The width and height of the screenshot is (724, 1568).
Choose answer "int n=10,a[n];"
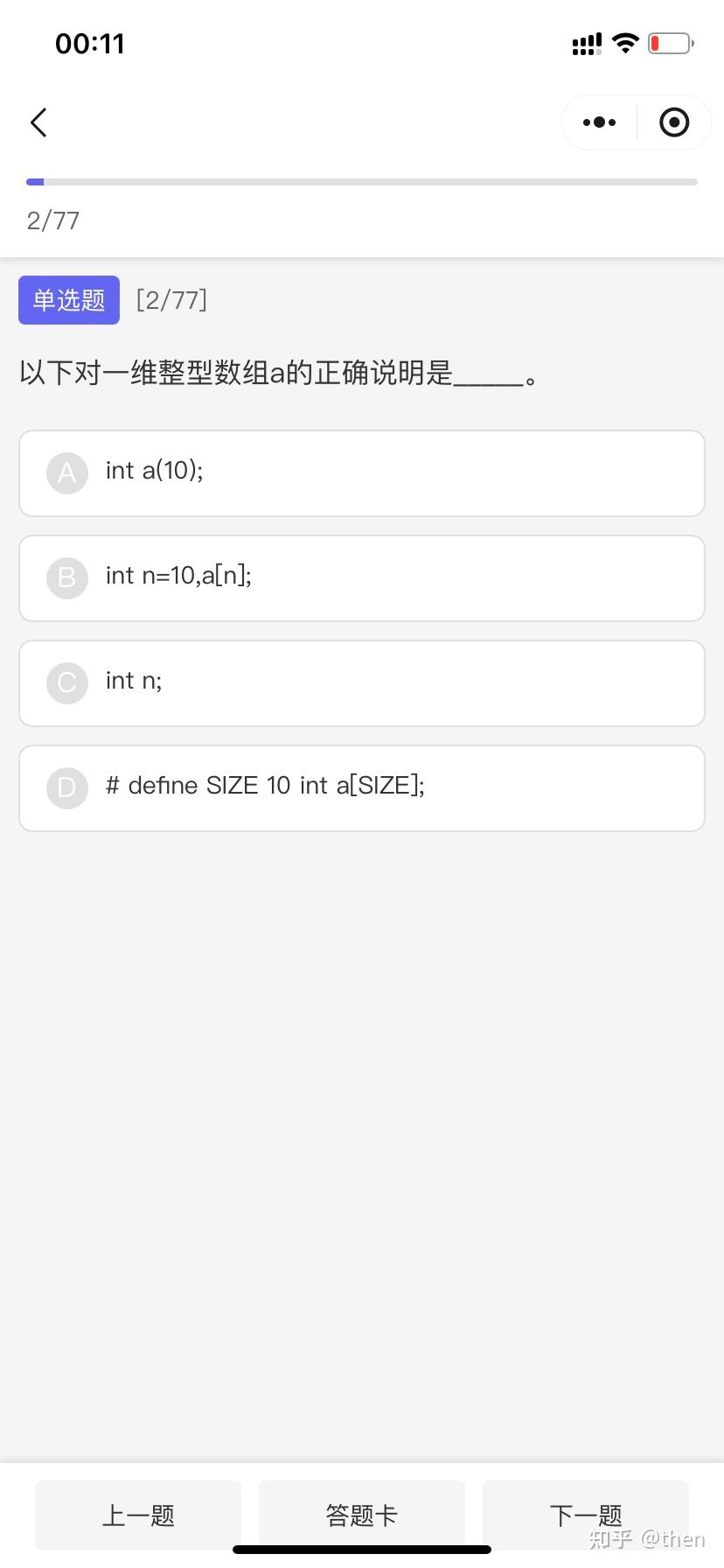click(x=178, y=577)
